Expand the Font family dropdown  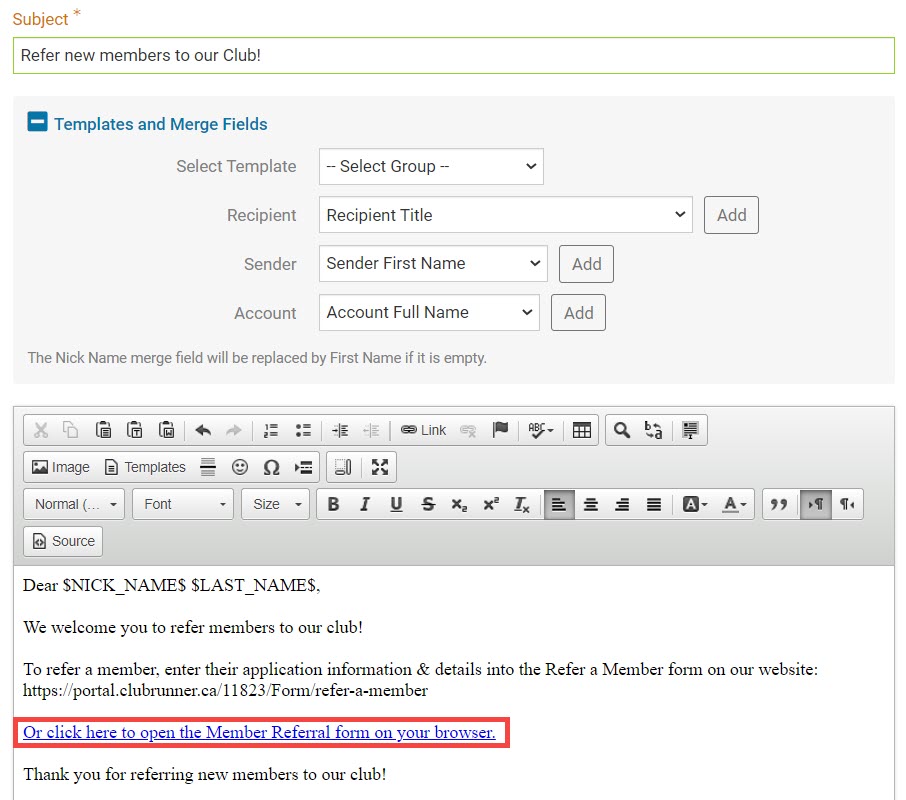(184, 505)
